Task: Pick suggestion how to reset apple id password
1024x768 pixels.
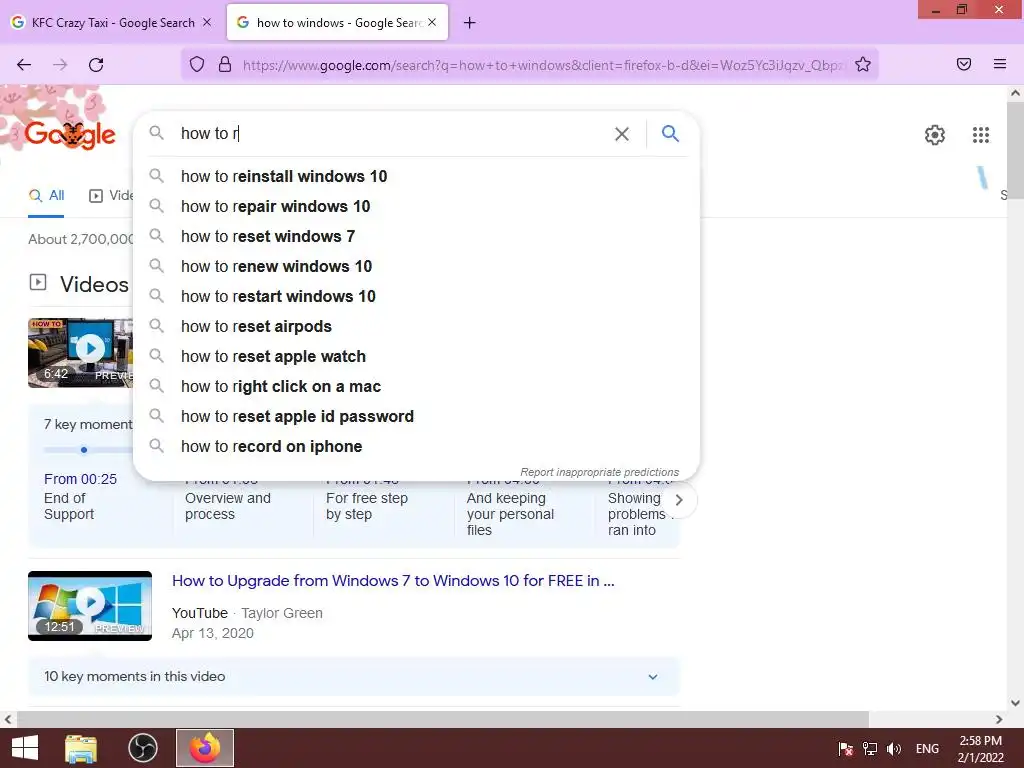Action: point(416,417)
